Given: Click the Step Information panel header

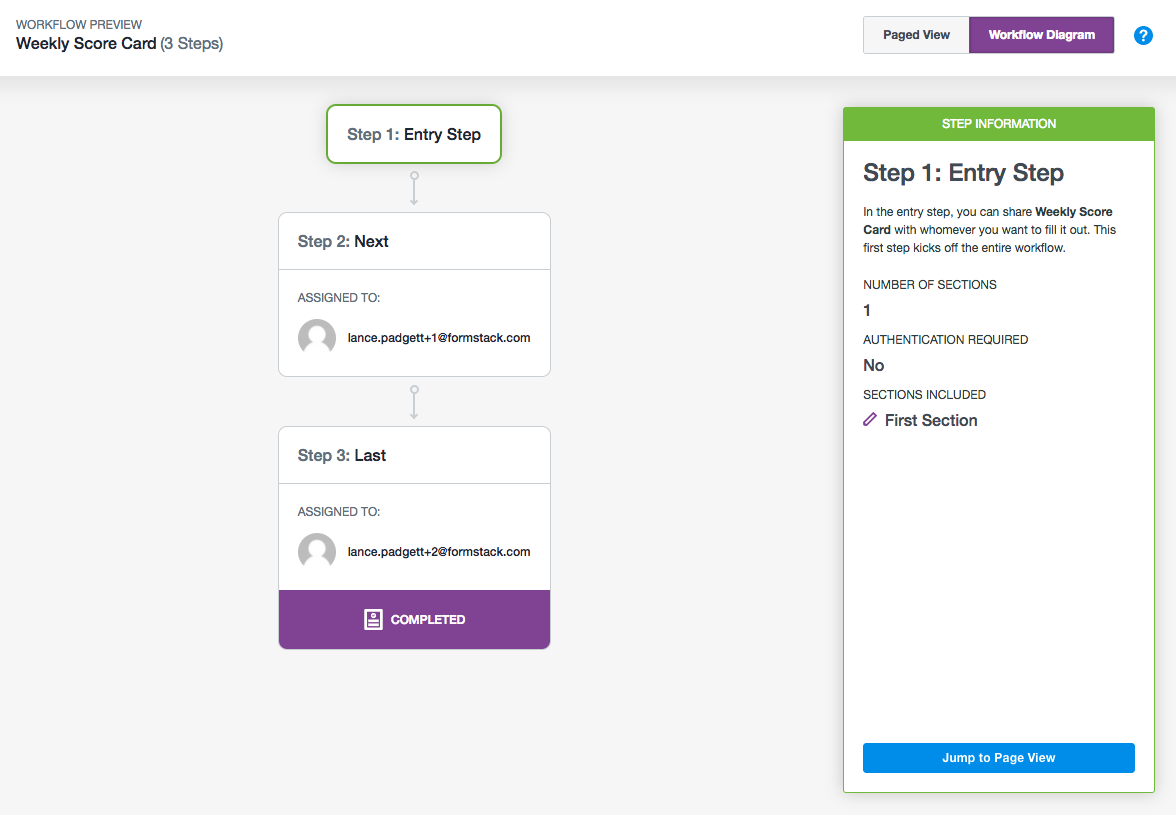Looking at the screenshot, I should (998, 124).
